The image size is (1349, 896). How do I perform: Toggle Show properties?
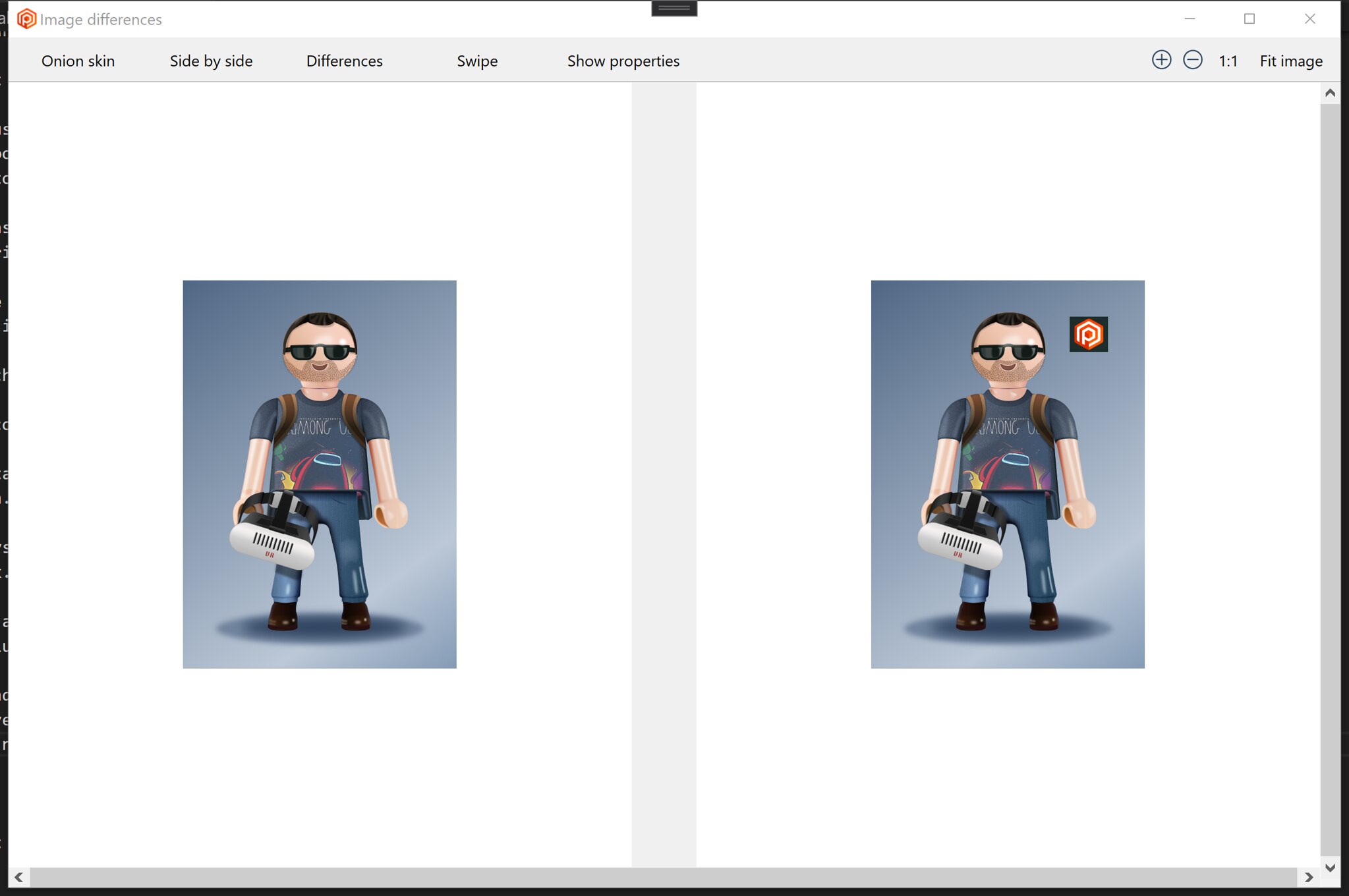[x=623, y=61]
